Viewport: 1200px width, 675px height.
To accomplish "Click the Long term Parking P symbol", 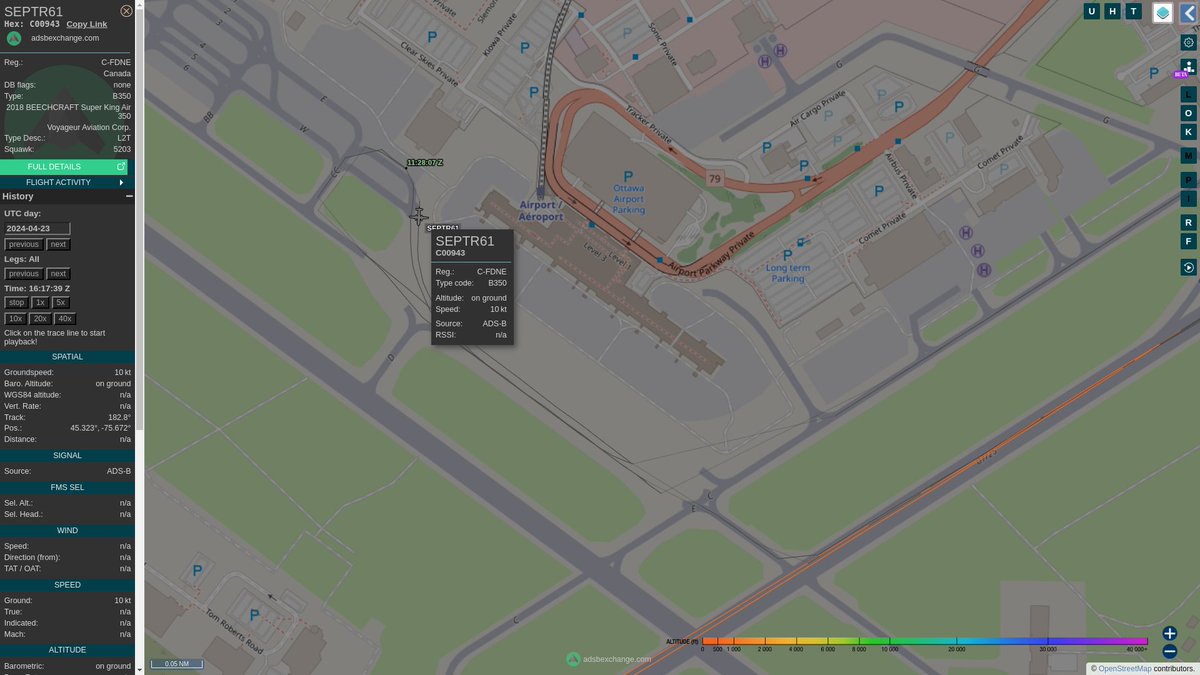I will pyautogui.click(x=787, y=255).
